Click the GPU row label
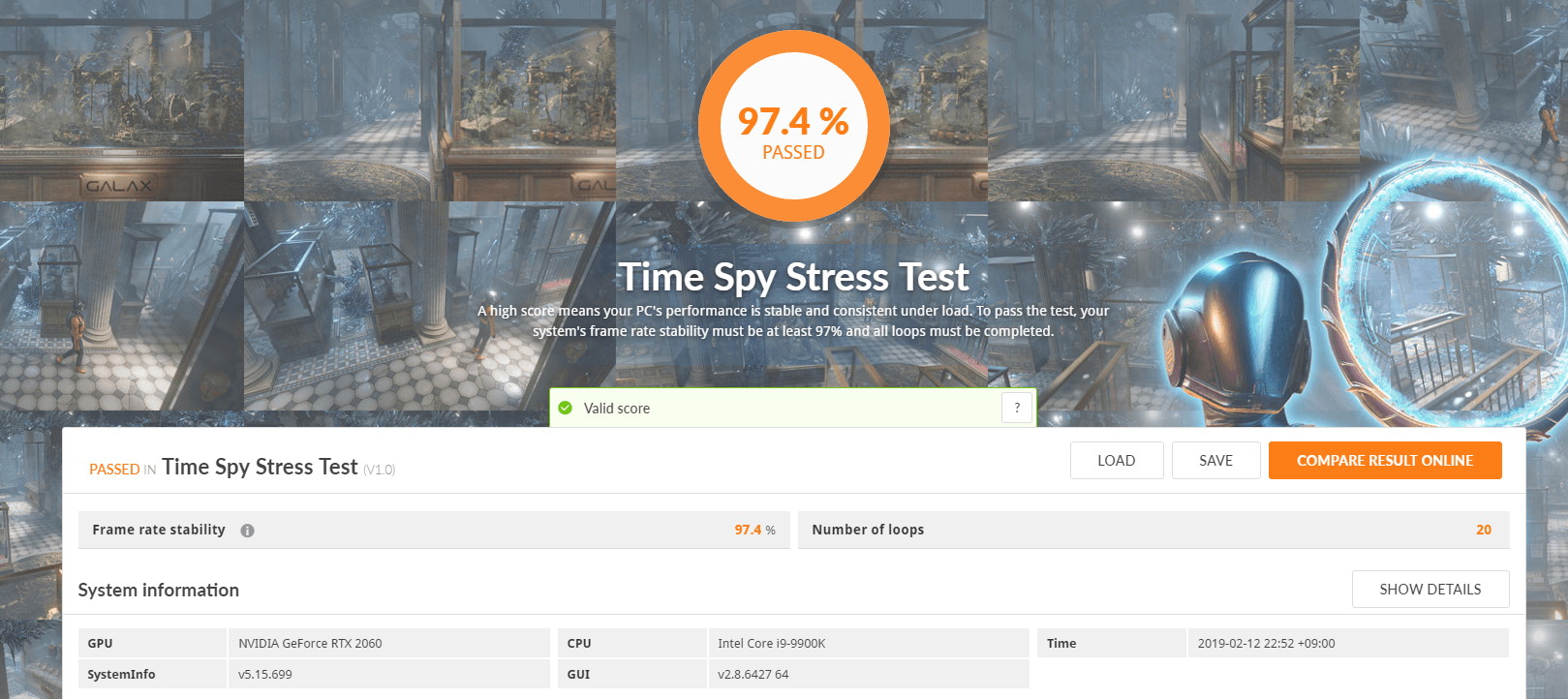1568x699 pixels. pos(100,643)
